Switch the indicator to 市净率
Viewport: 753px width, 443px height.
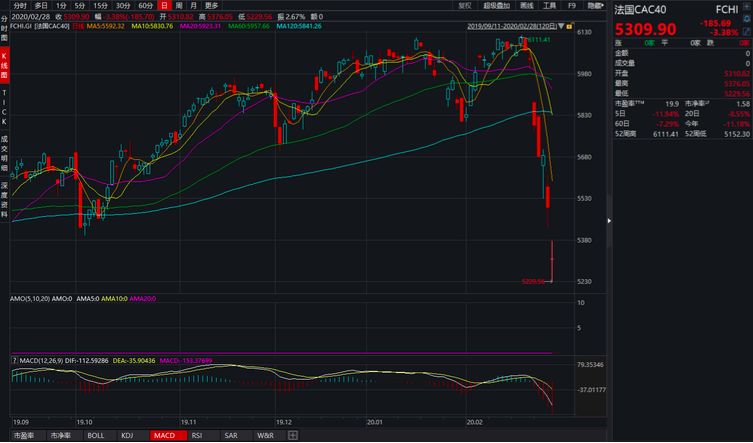point(61,435)
